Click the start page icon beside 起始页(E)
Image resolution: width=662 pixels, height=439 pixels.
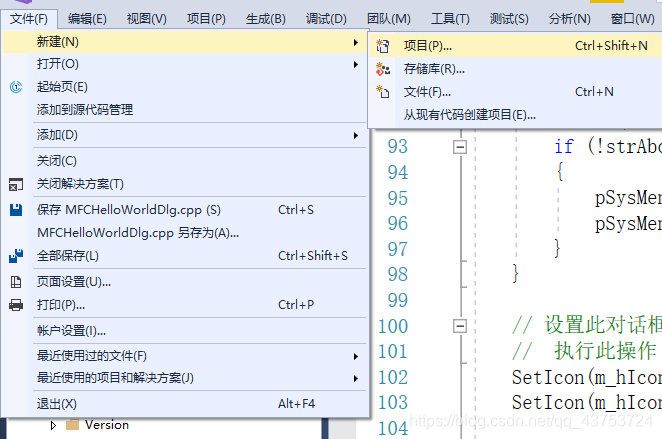point(16,87)
